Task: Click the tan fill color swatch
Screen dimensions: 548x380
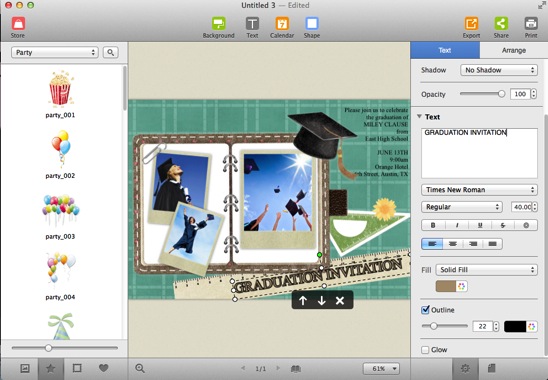Action: tap(446, 286)
